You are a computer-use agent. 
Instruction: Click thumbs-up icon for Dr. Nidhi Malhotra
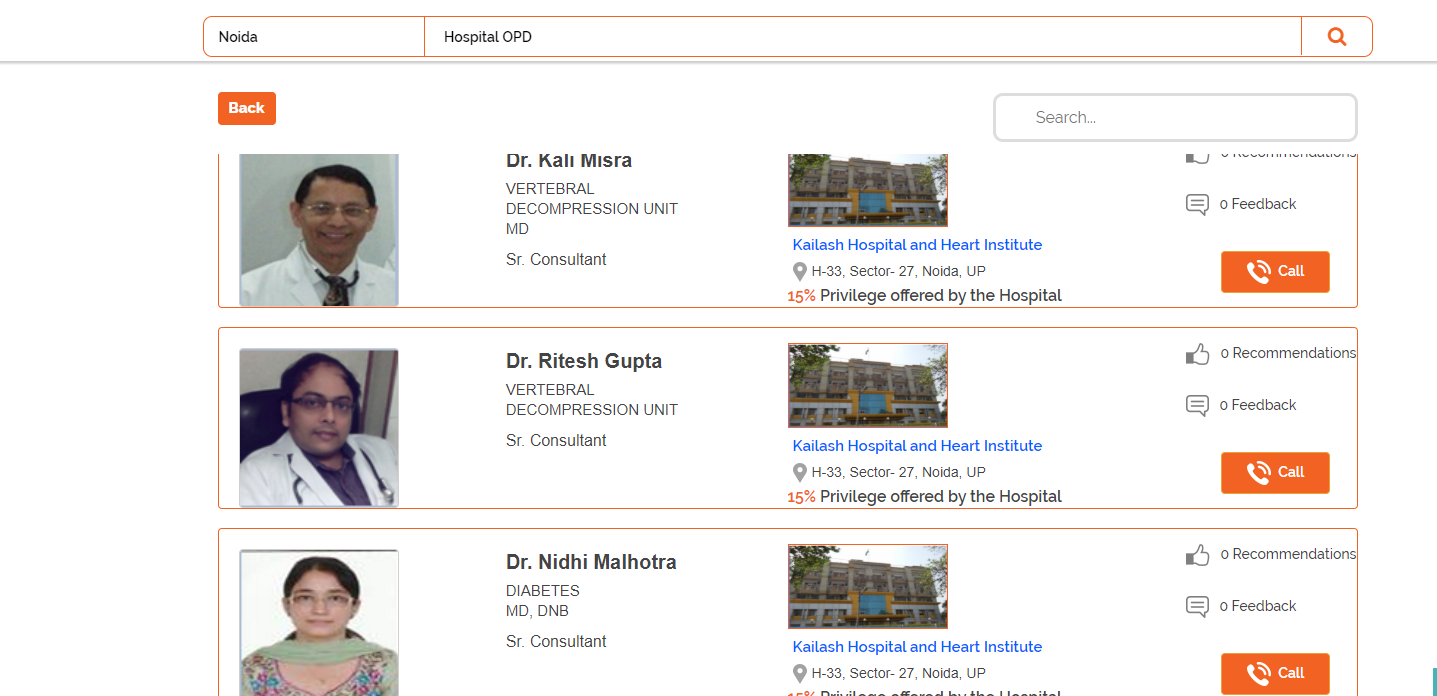pyautogui.click(x=1197, y=555)
